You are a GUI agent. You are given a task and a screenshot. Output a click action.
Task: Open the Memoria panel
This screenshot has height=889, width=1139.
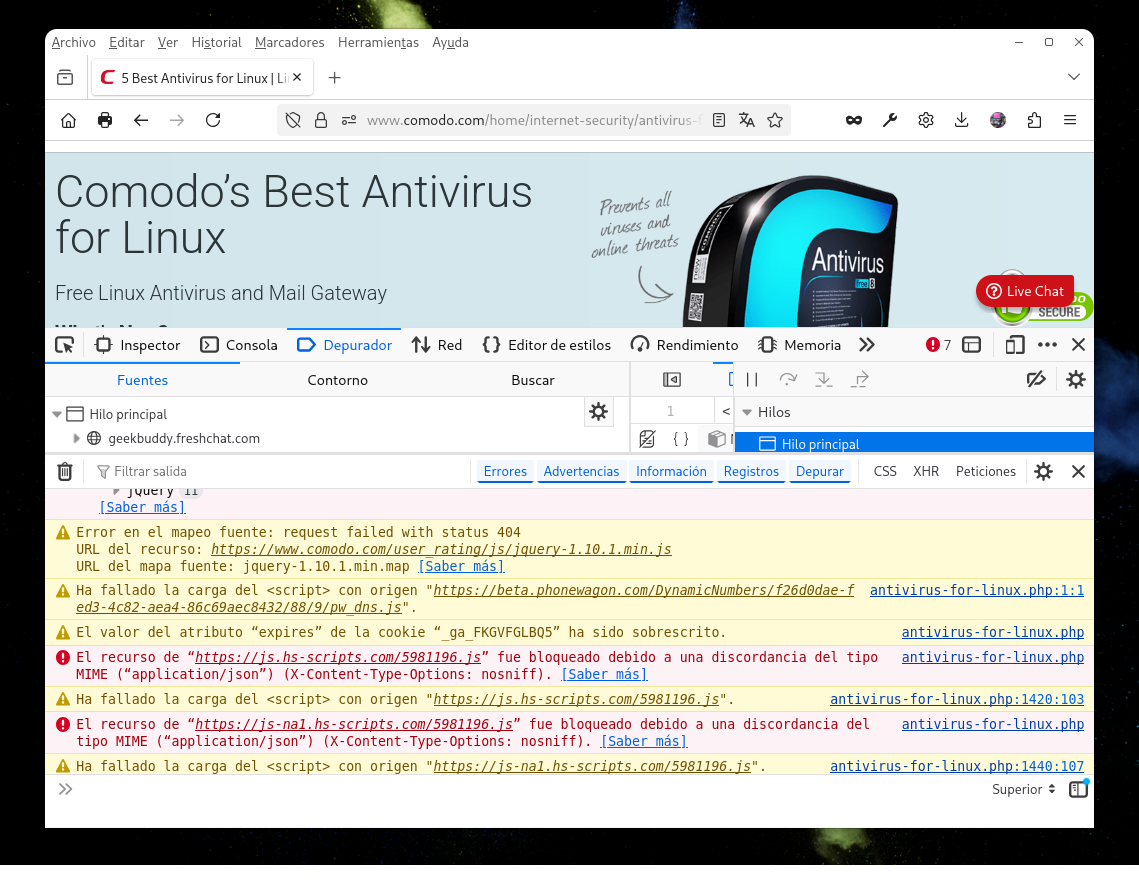(x=799, y=345)
